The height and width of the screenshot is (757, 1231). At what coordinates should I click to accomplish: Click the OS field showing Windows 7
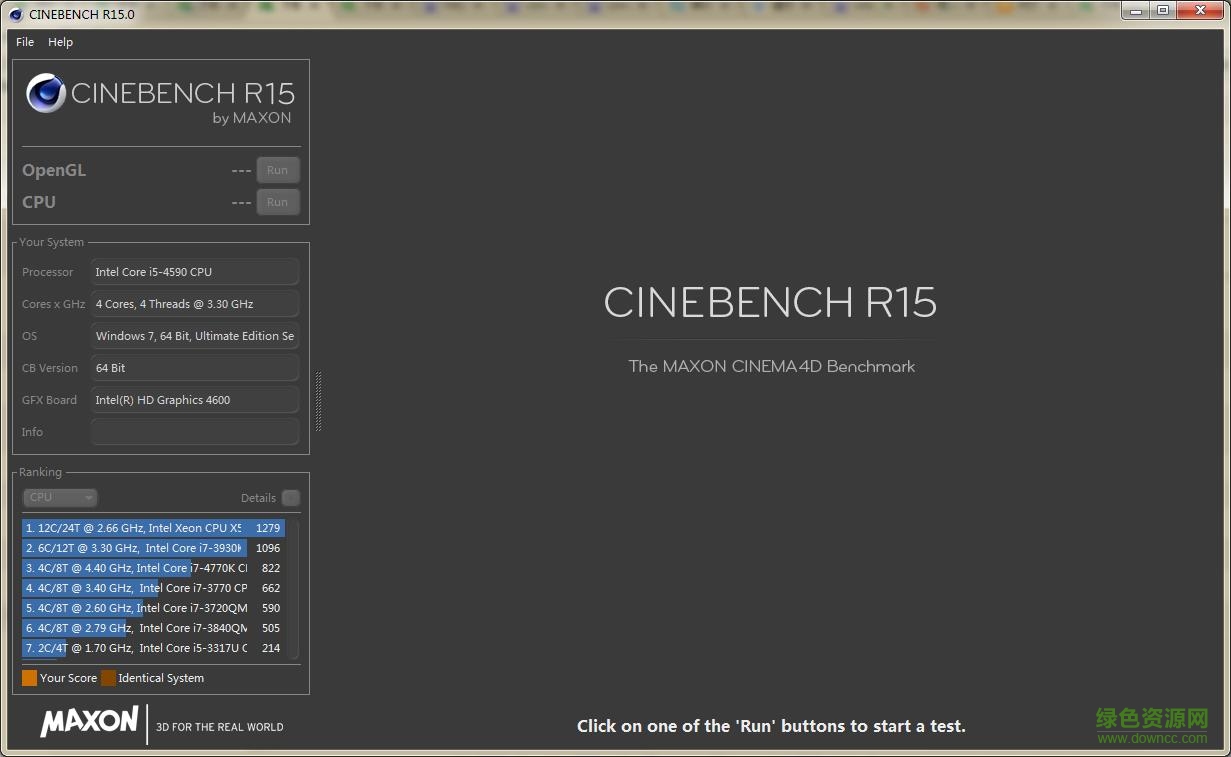click(x=194, y=336)
